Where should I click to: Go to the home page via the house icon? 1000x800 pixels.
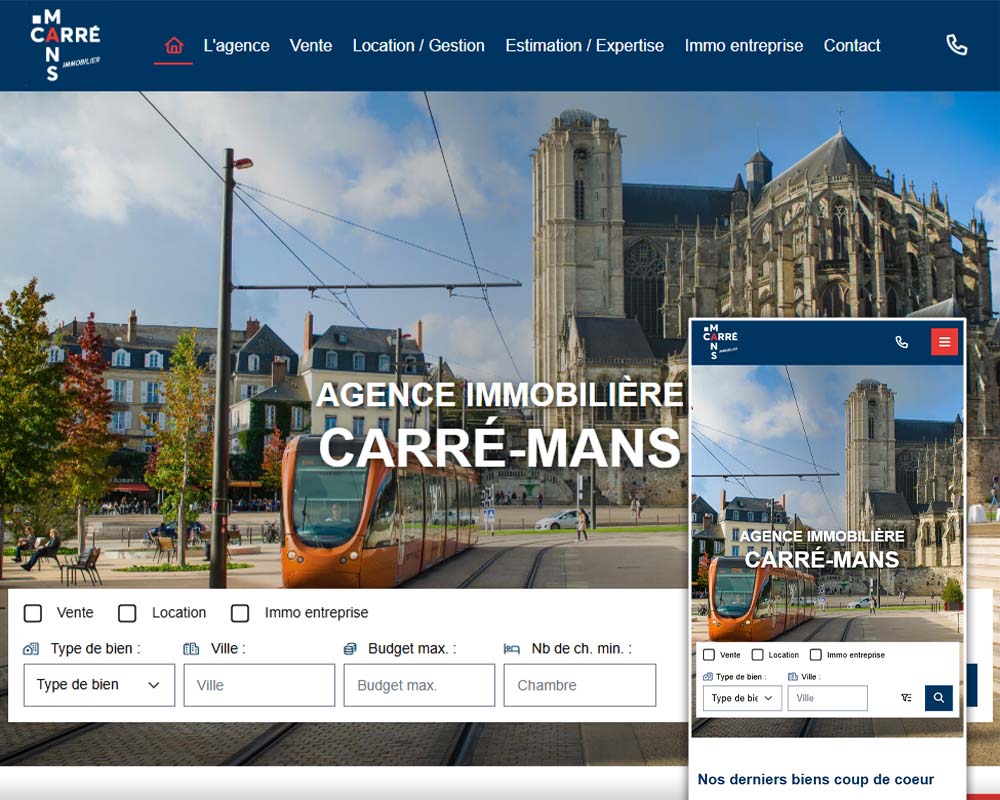(173, 46)
